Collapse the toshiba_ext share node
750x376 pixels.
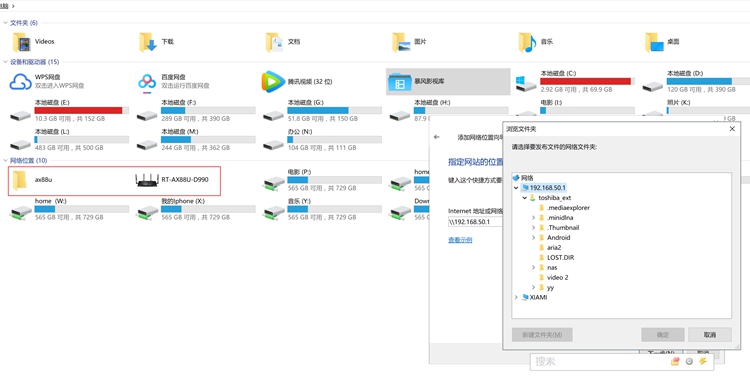pos(525,198)
